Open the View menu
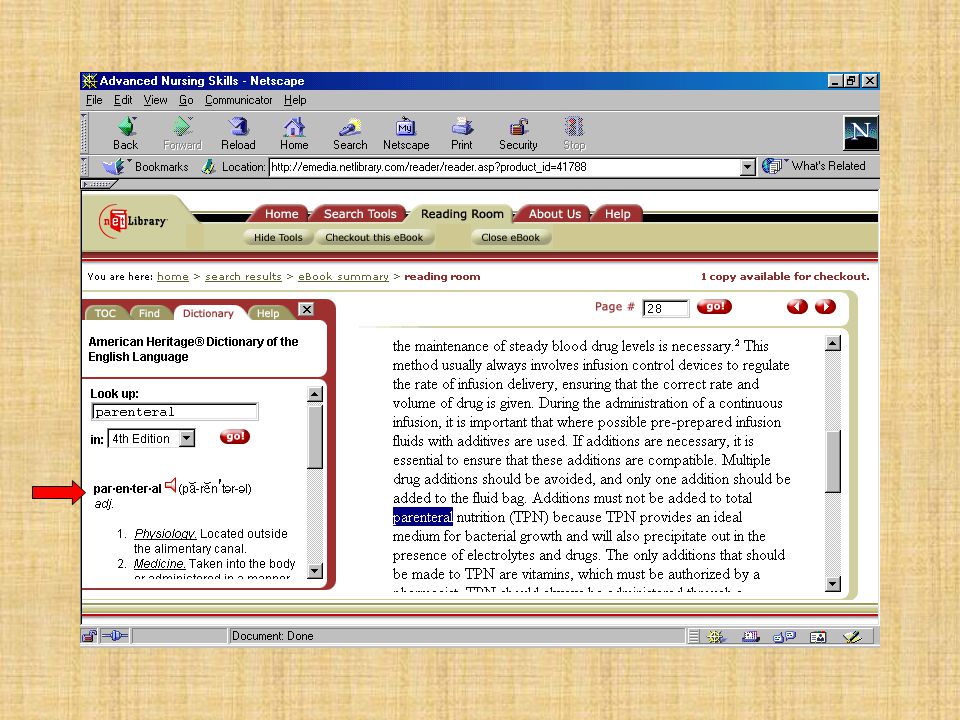 point(156,100)
